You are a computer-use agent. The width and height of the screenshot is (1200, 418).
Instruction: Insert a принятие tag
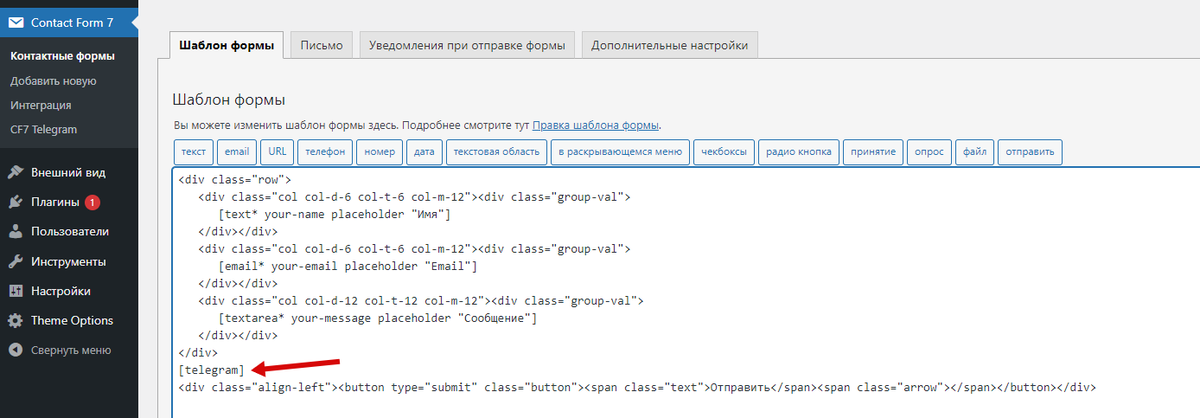874,152
